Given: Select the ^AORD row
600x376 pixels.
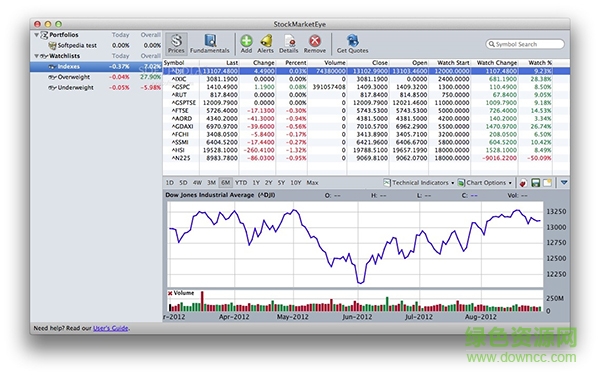Looking at the screenshot, I should coord(366,119).
